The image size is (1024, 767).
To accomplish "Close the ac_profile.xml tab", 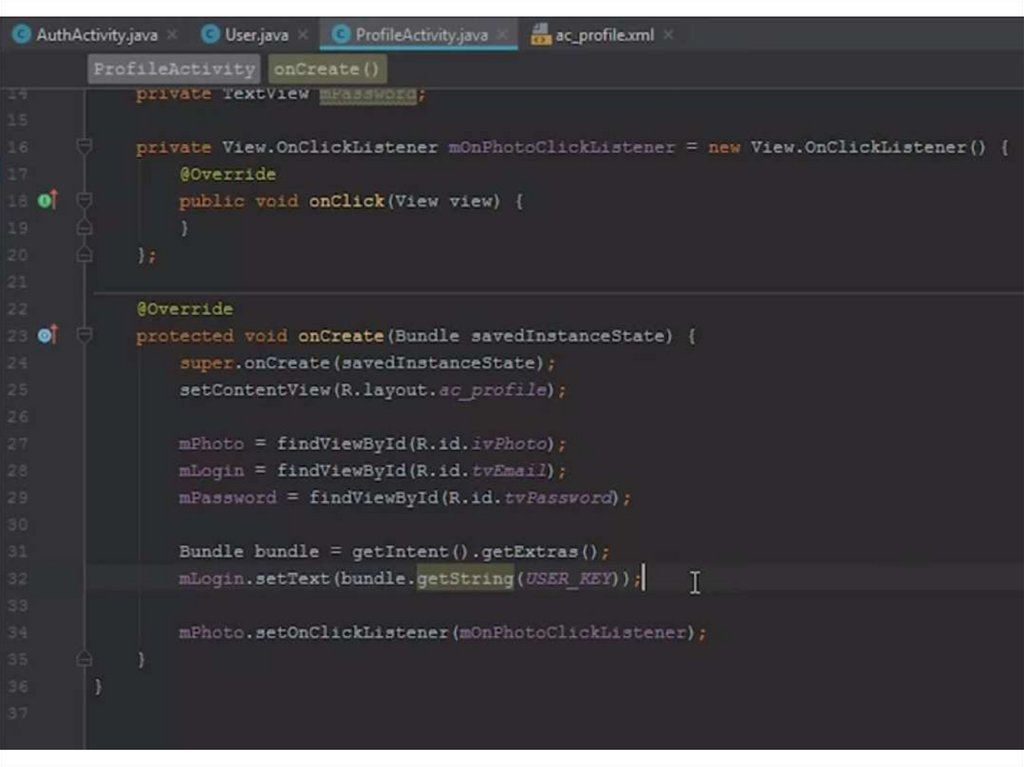I will click(x=668, y=35).
